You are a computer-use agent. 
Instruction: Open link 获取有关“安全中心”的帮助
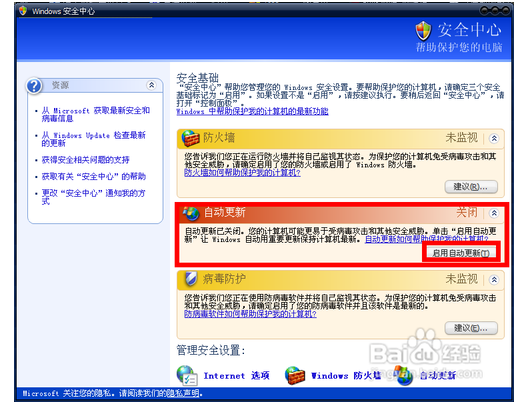[94, 176]
